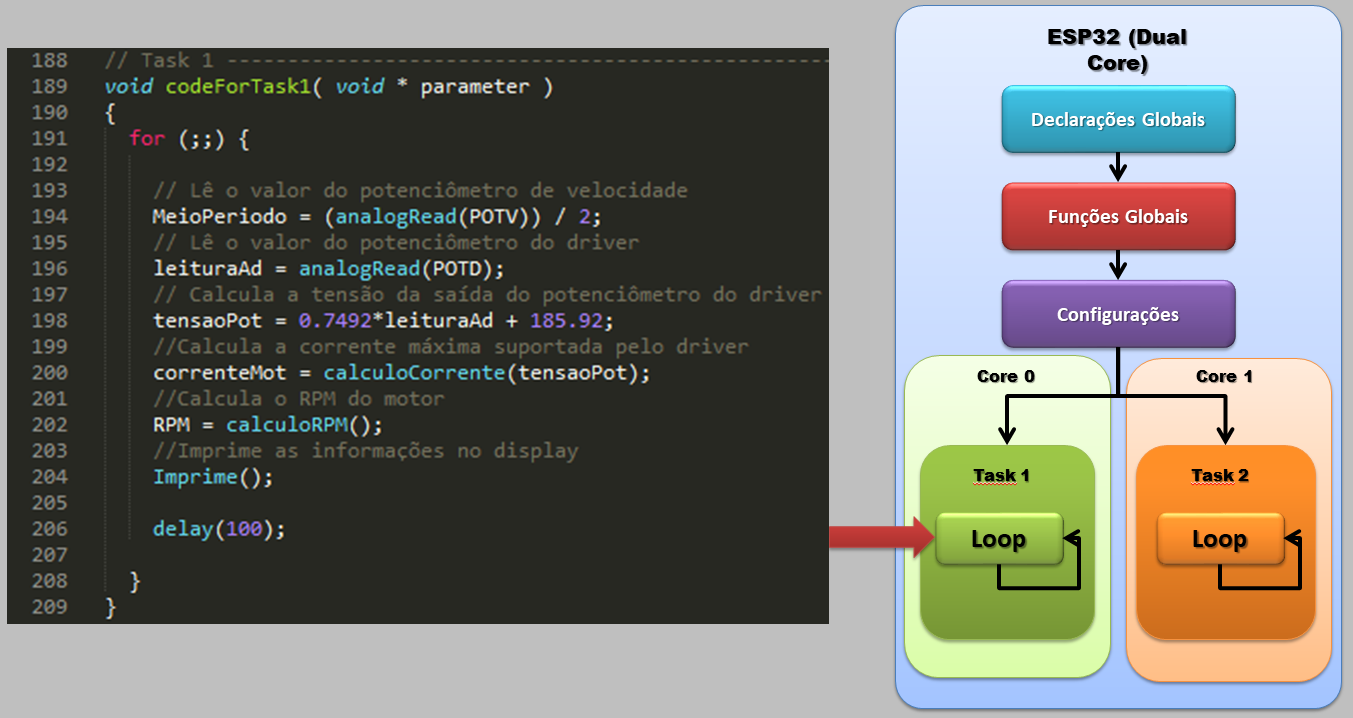Click the arrow between Funções Globais and Configurações

tap(1118, 265)
